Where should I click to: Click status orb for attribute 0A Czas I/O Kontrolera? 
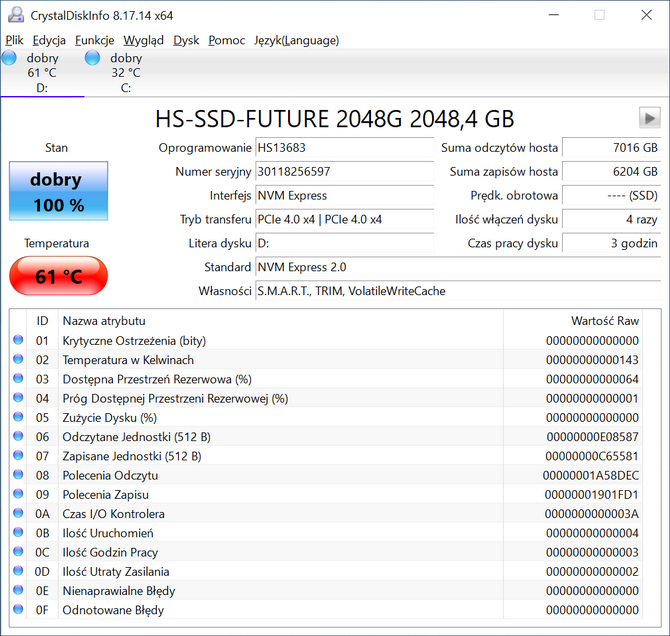[18, 513]
